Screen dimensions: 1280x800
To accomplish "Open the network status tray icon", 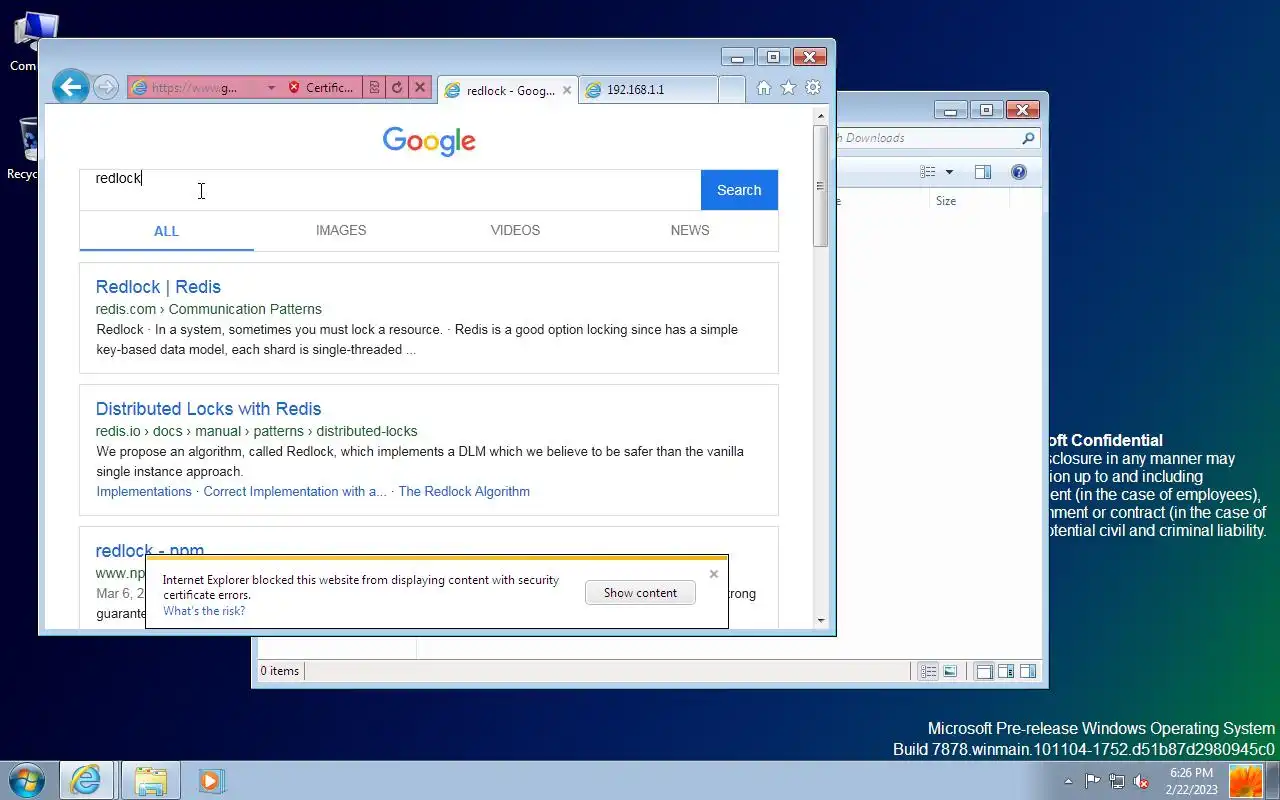I will [x=1117, y=781].
